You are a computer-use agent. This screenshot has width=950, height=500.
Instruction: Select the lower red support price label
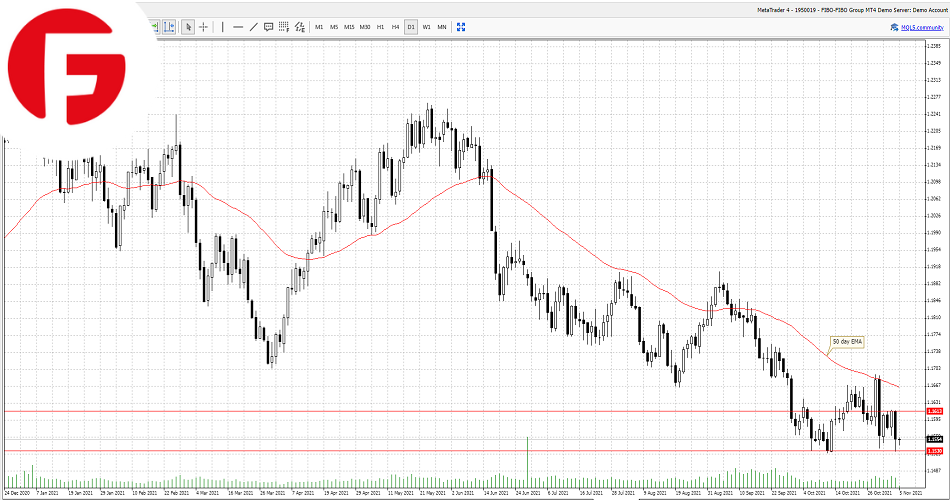pos(933,451)
